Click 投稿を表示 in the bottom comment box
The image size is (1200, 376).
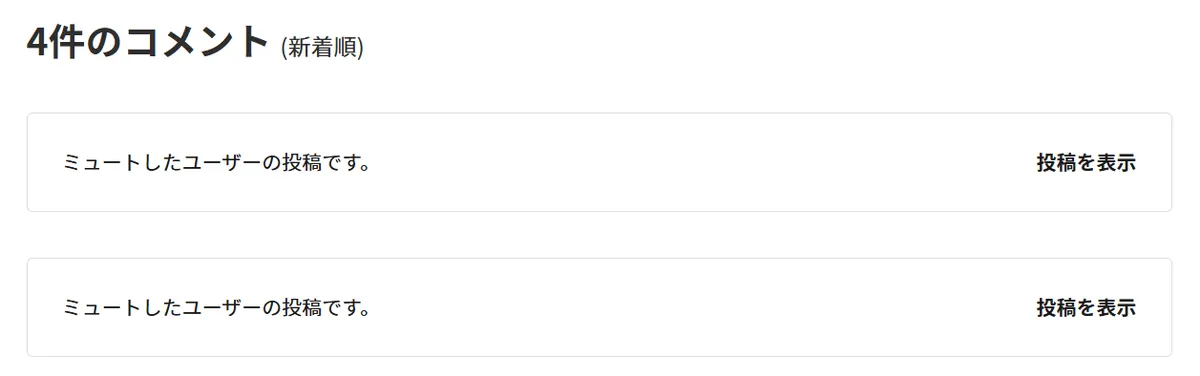click(1086, 308)
